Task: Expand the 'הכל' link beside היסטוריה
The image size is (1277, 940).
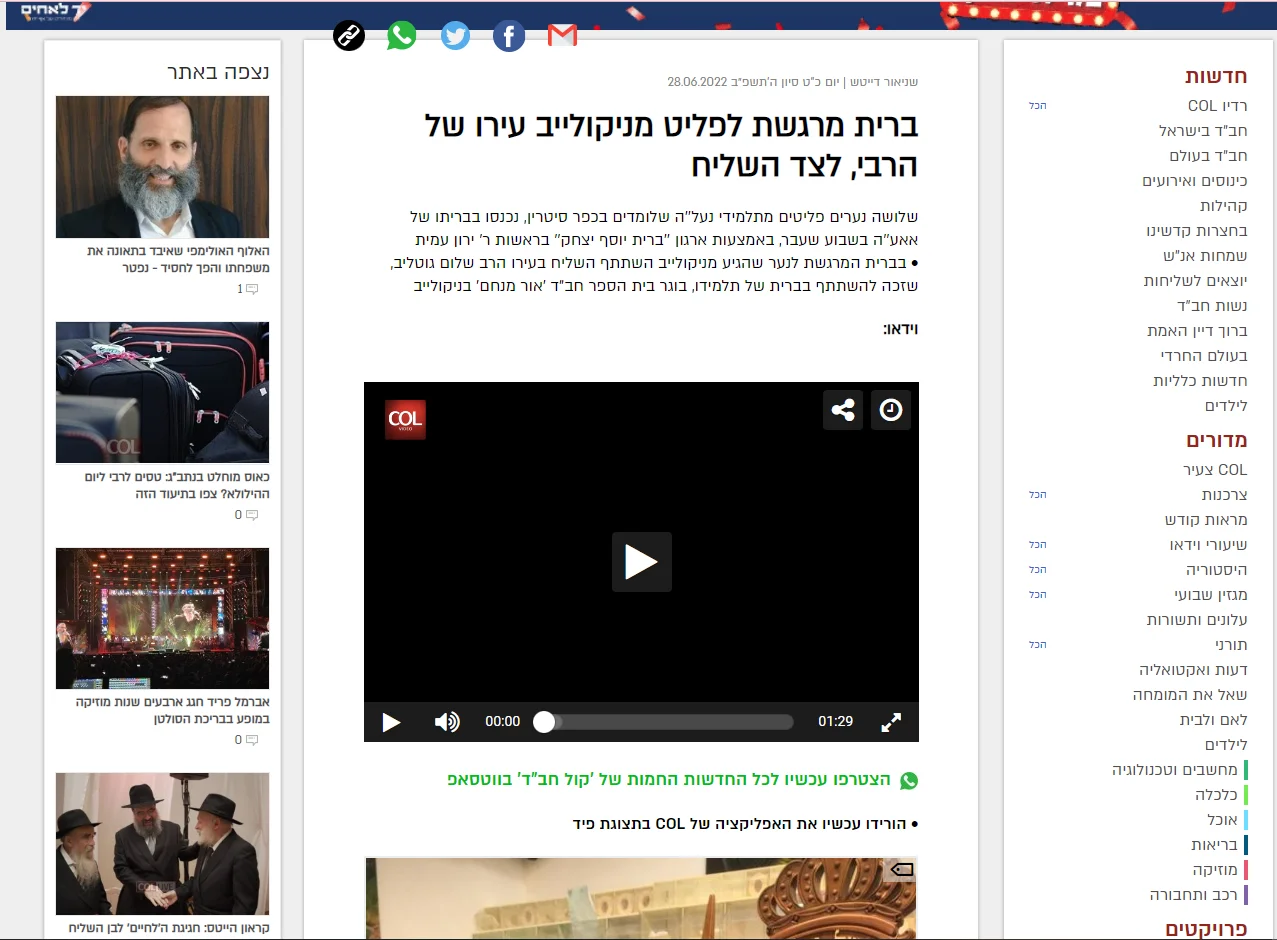Action: coord(1037,570)
